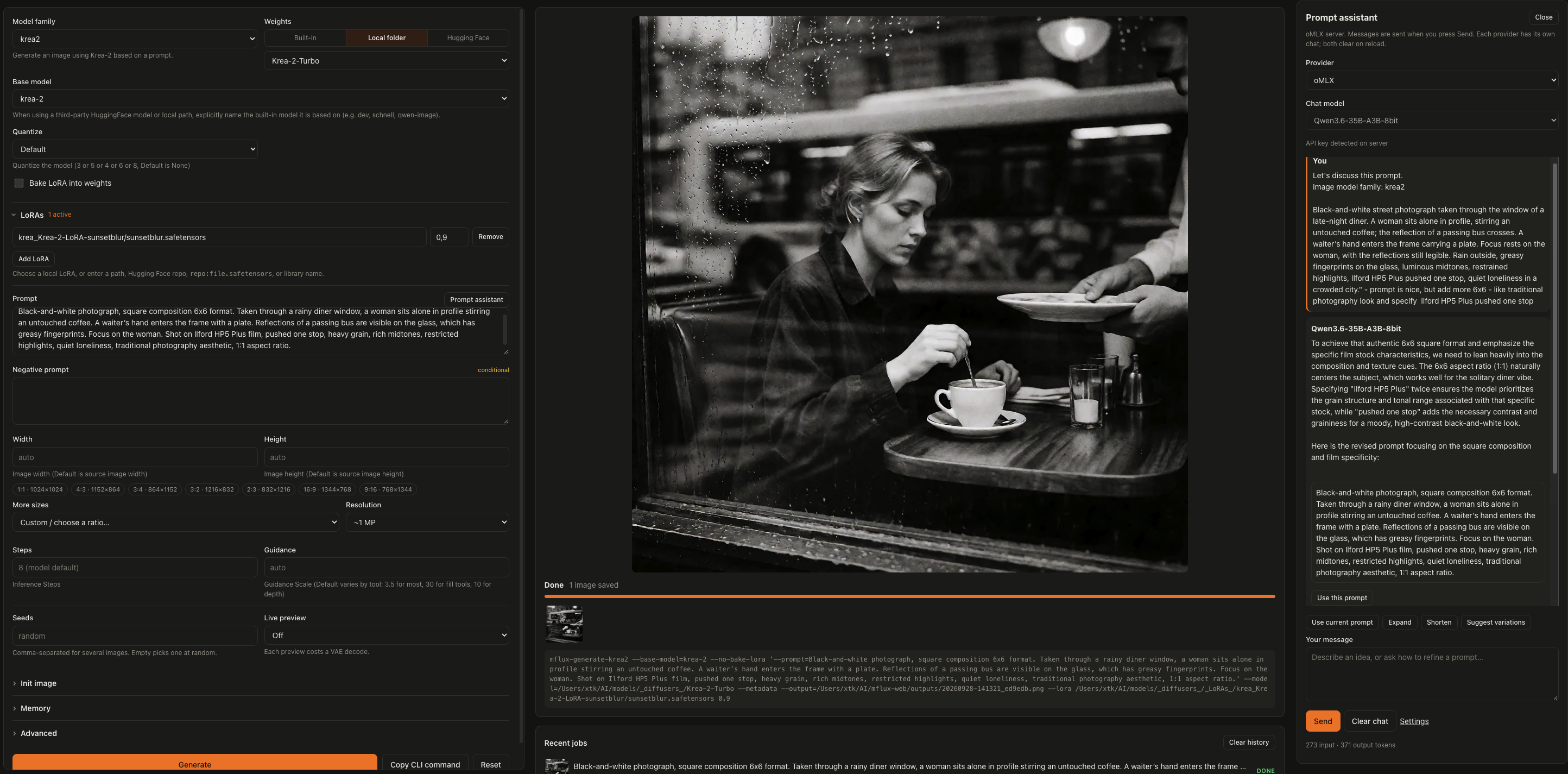Image resolution: width=1568 pixels, height=774 pixels.
Task: Click the Add LoRA button
Action: 34,259
